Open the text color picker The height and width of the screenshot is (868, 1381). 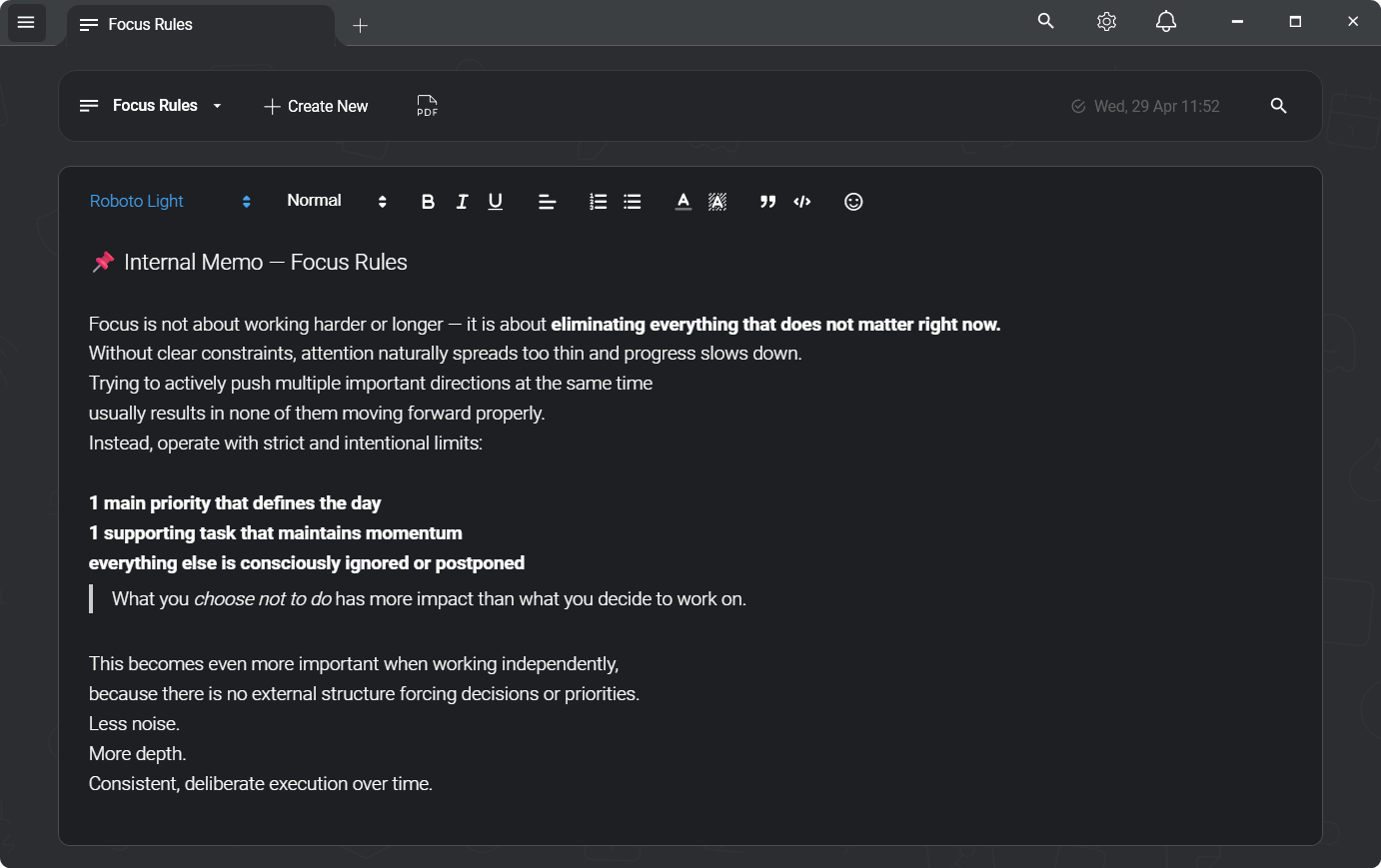tap(683, 202)
